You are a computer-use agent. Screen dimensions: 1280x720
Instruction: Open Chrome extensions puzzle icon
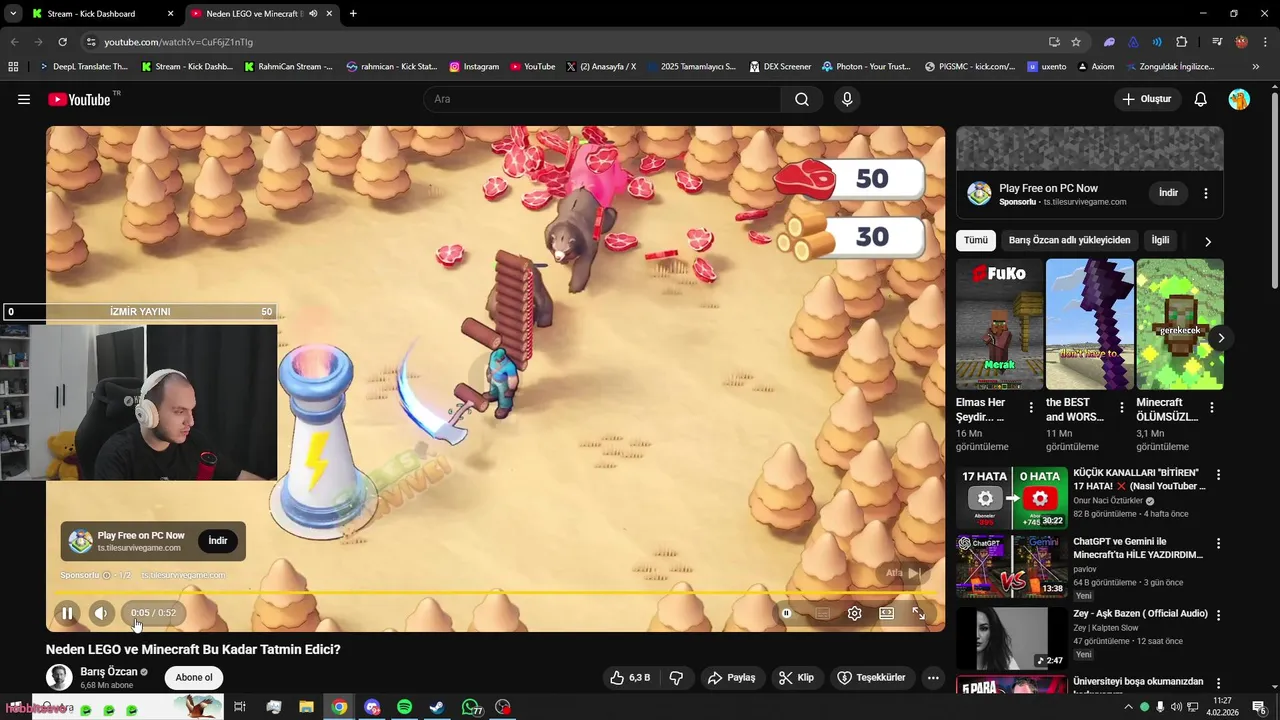coord(1181,42)
